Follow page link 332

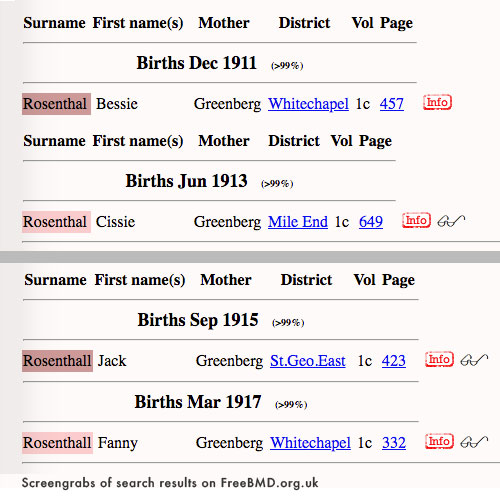394,443
